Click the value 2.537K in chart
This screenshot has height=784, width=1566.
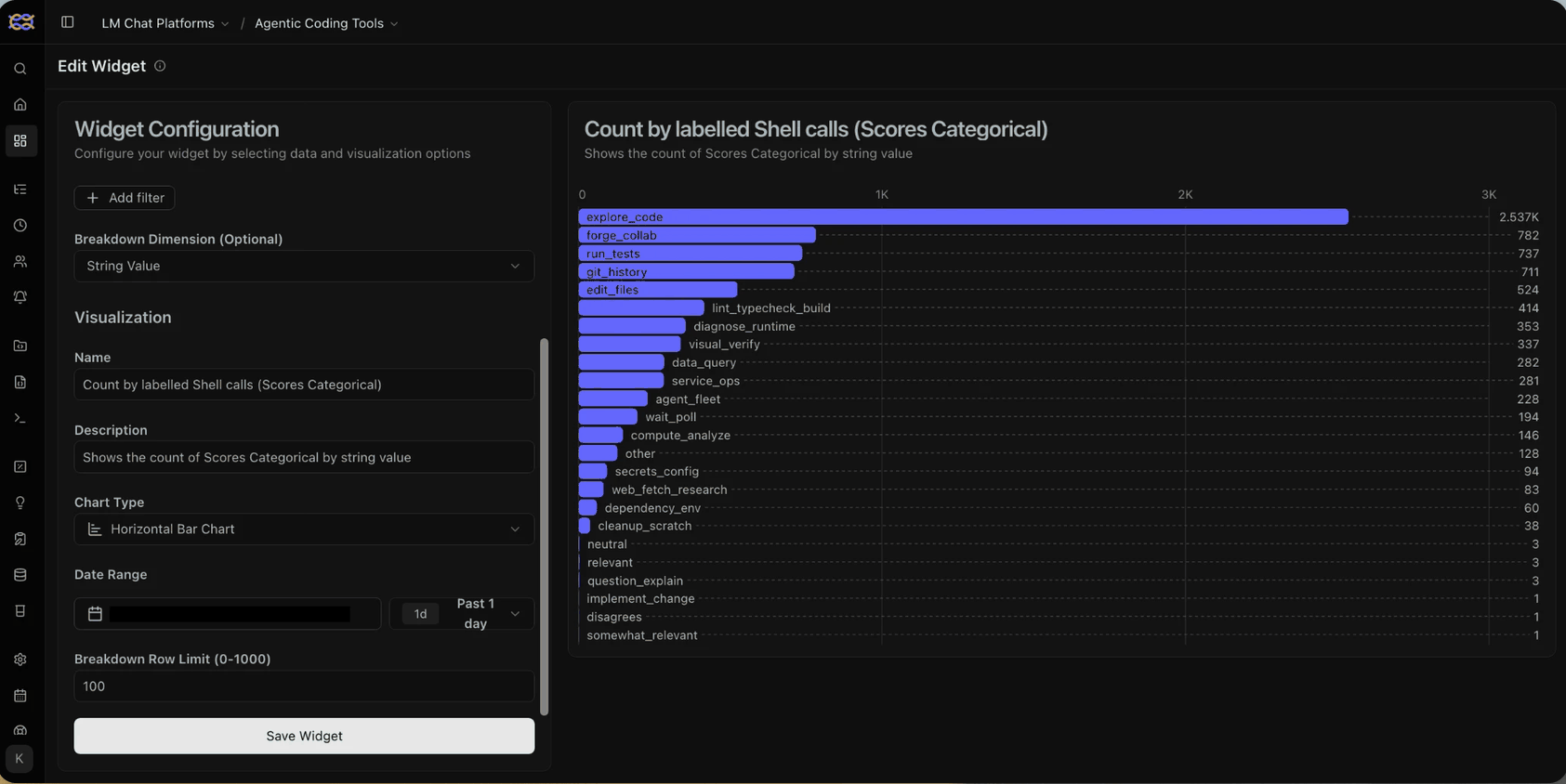[x=1519, y=217]
